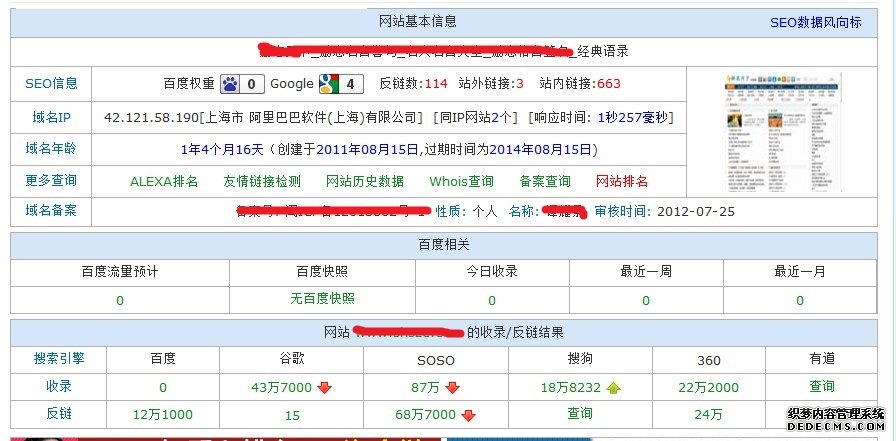Image resolution: width=896 pixels, height=441 pixels.
Task: Open the red 网站排名 link
Action: (621, 181)
